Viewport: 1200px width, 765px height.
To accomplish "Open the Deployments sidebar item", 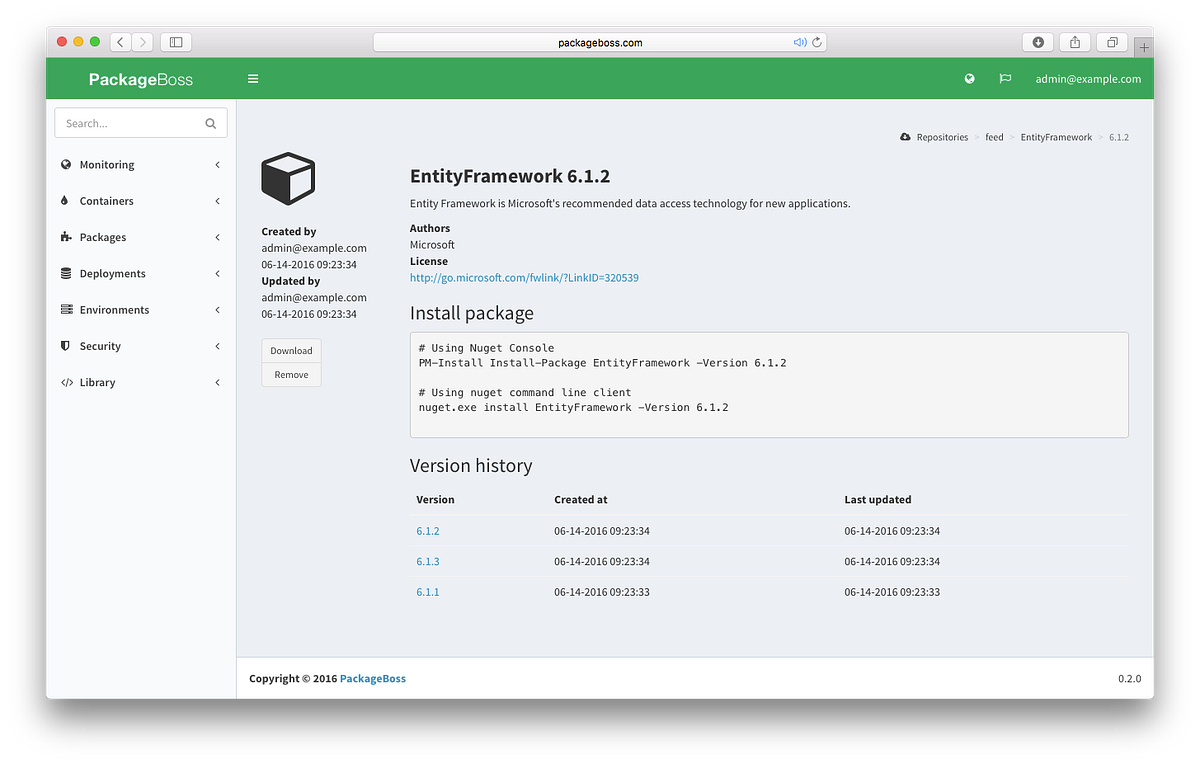I will coord(141,273).
